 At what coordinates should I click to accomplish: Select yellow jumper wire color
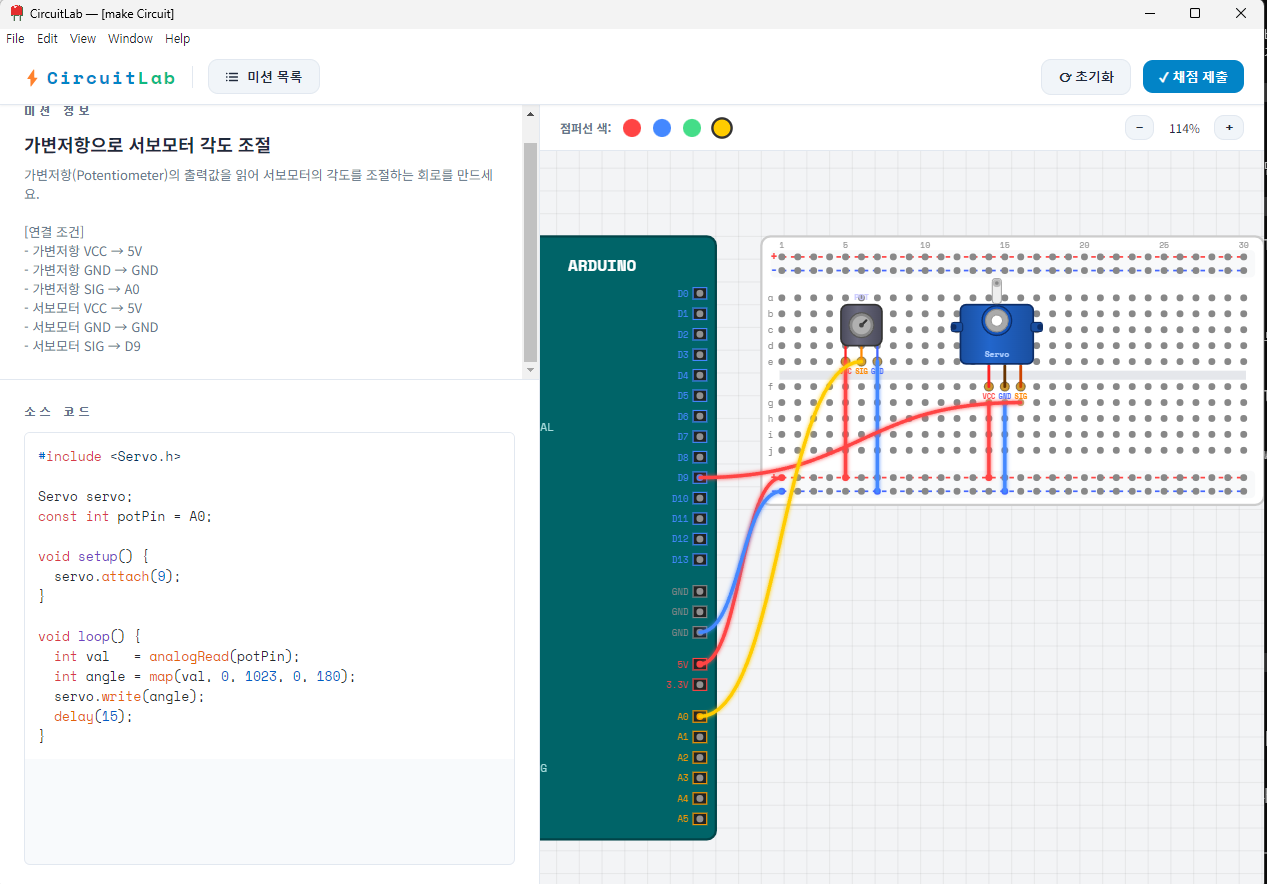pos(722,128)
